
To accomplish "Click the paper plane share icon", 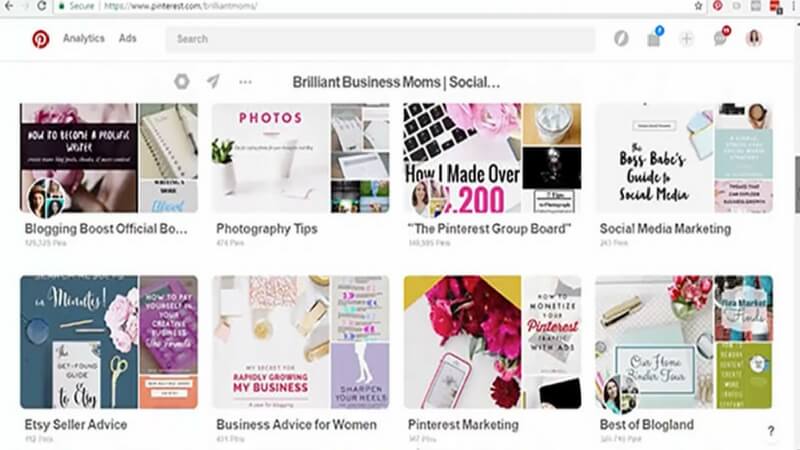I will coord(213,82).
